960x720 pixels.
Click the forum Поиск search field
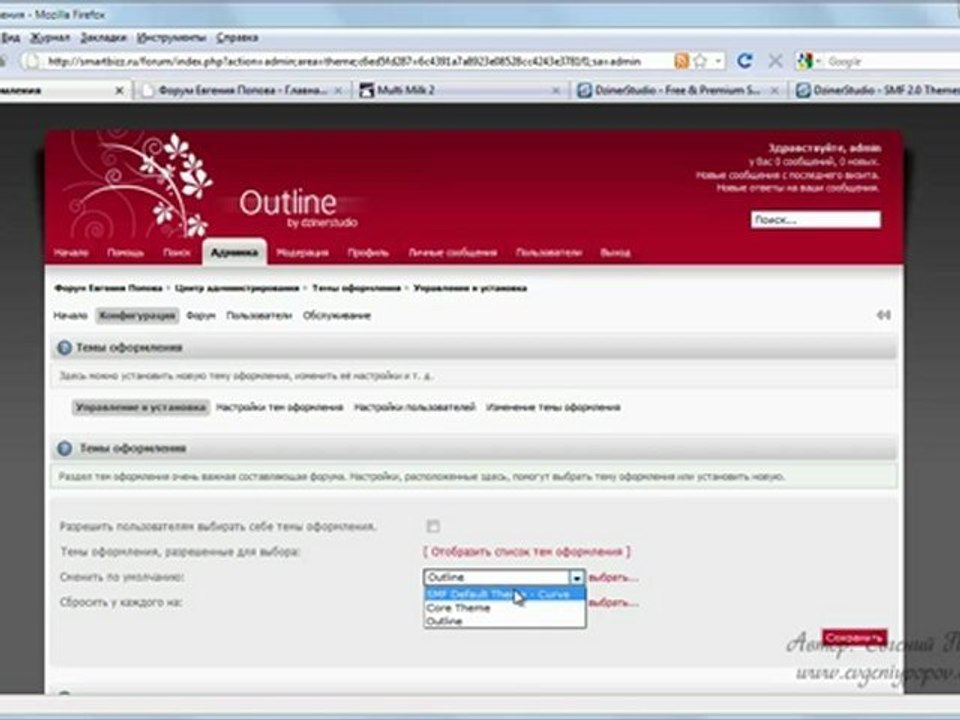pos(816,219)
